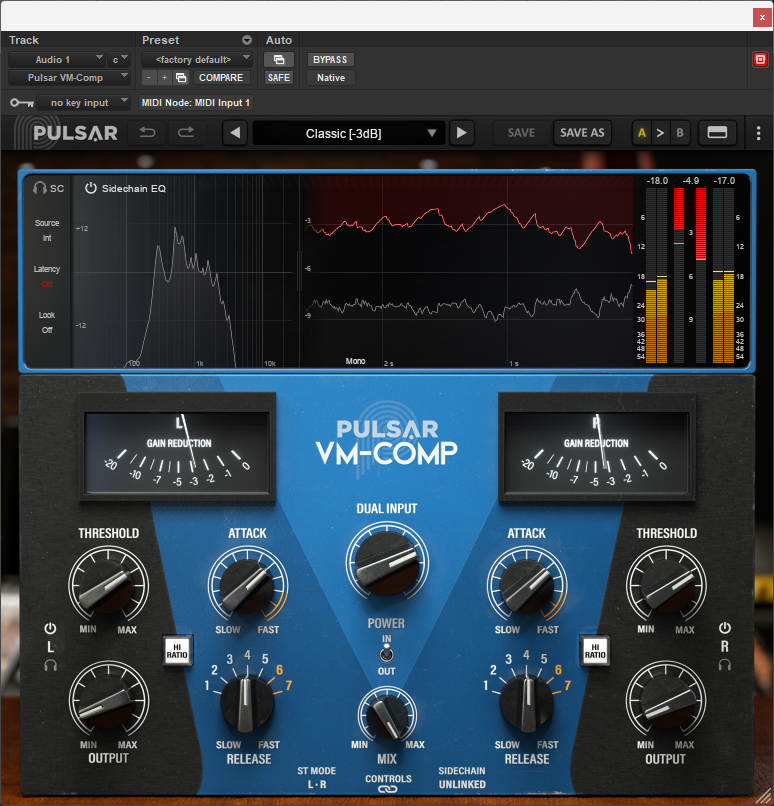Click the key input key icon
Image resolution: width=774 pixels, height=806 pixels.
coord(22,103)
